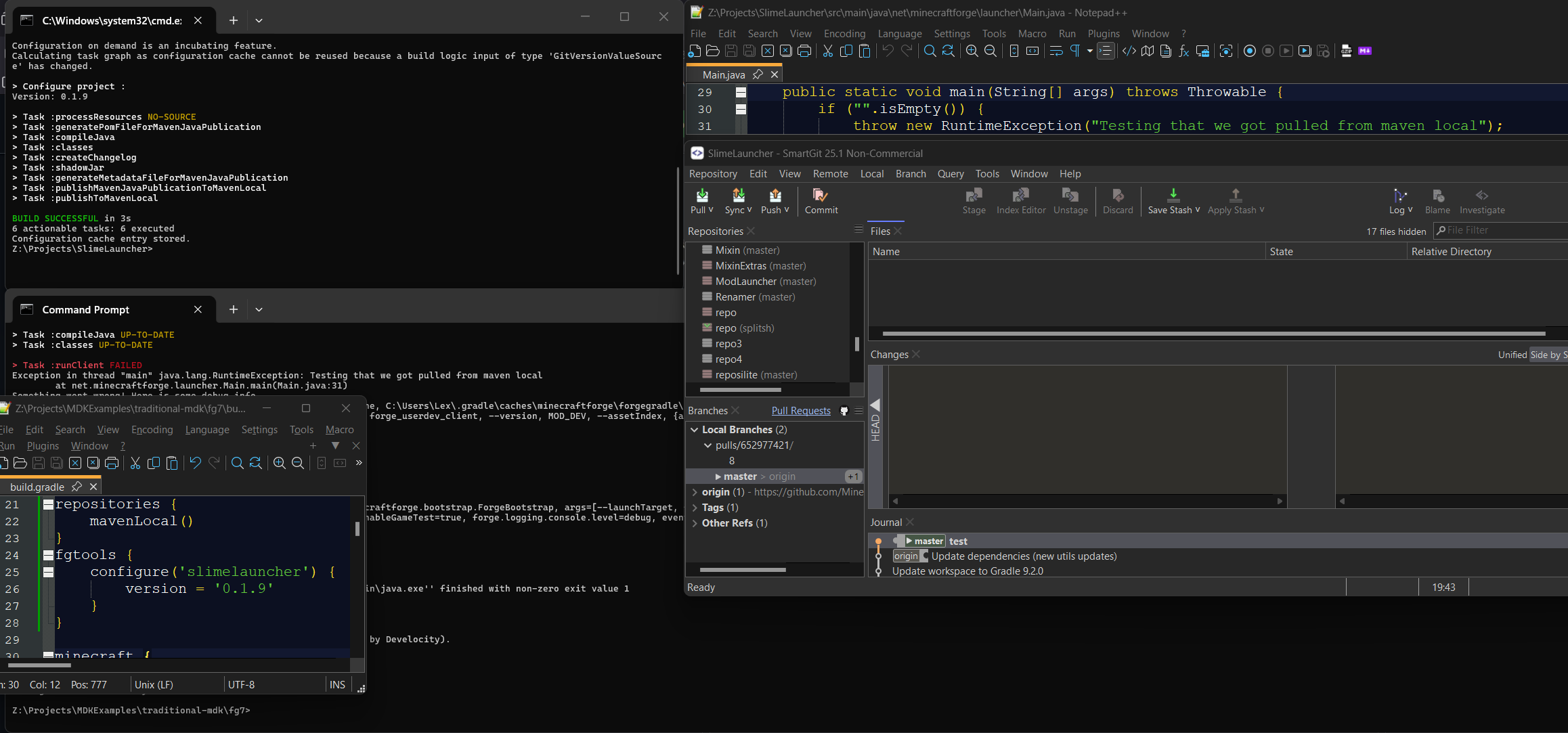Screen dimensions: 1568x733
Task: Switch Changes view to Unified
Action: click(1512, 355)
